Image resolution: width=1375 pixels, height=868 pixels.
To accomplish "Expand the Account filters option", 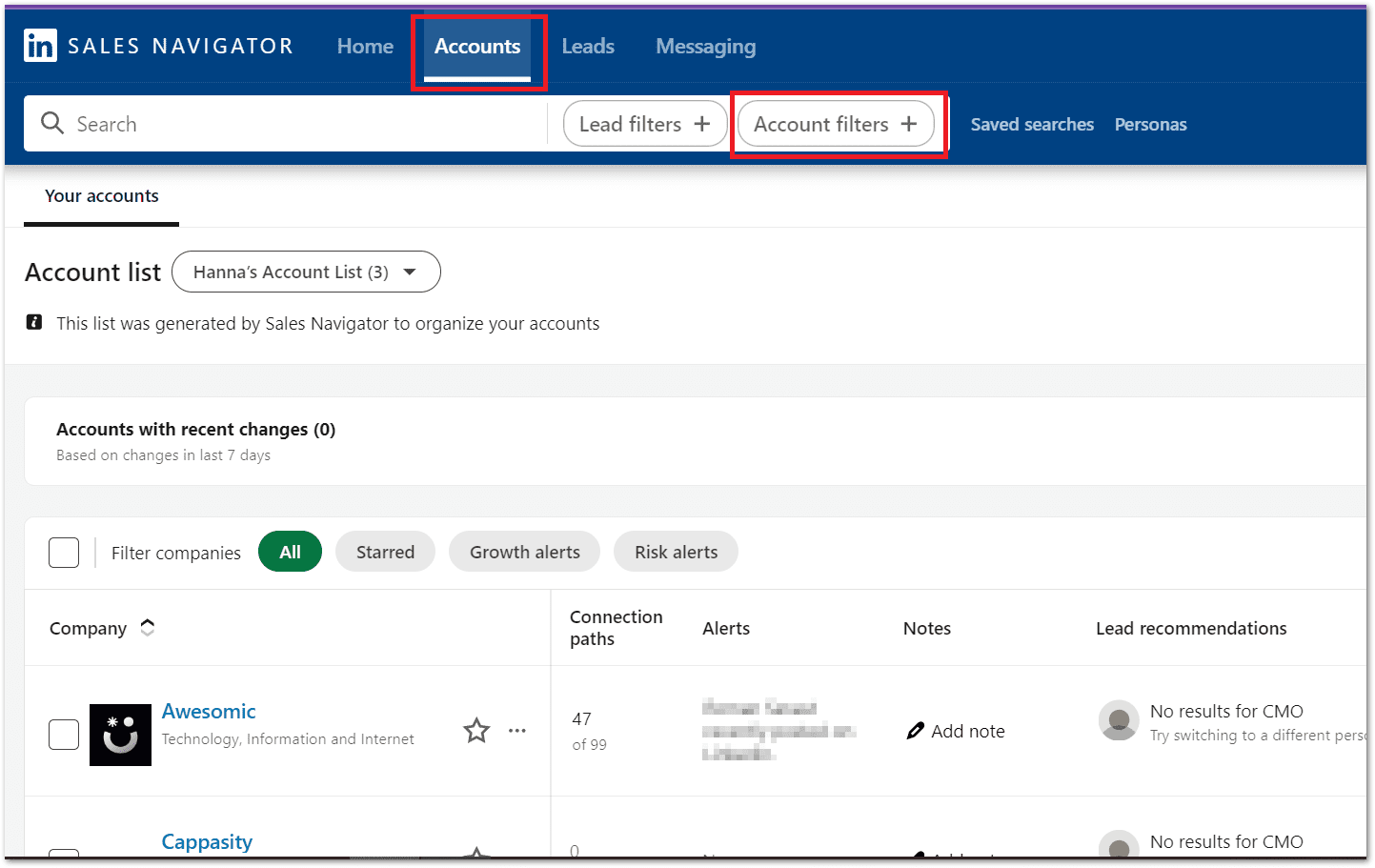I will (x=836, y=125).
